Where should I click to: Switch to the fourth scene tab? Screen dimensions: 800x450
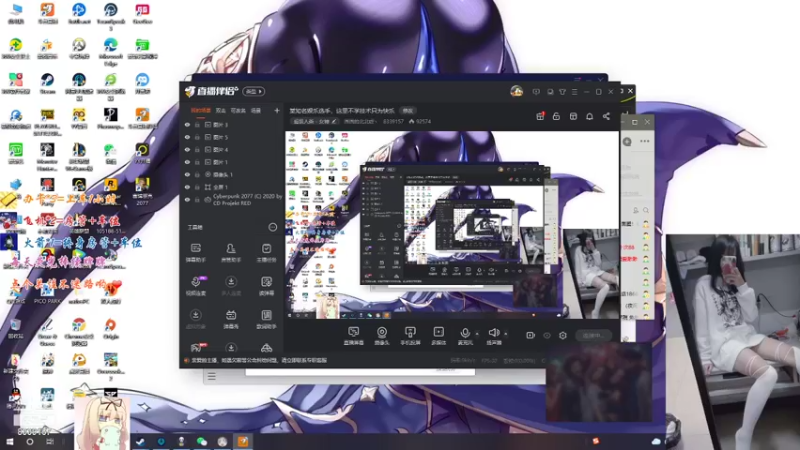256,110
